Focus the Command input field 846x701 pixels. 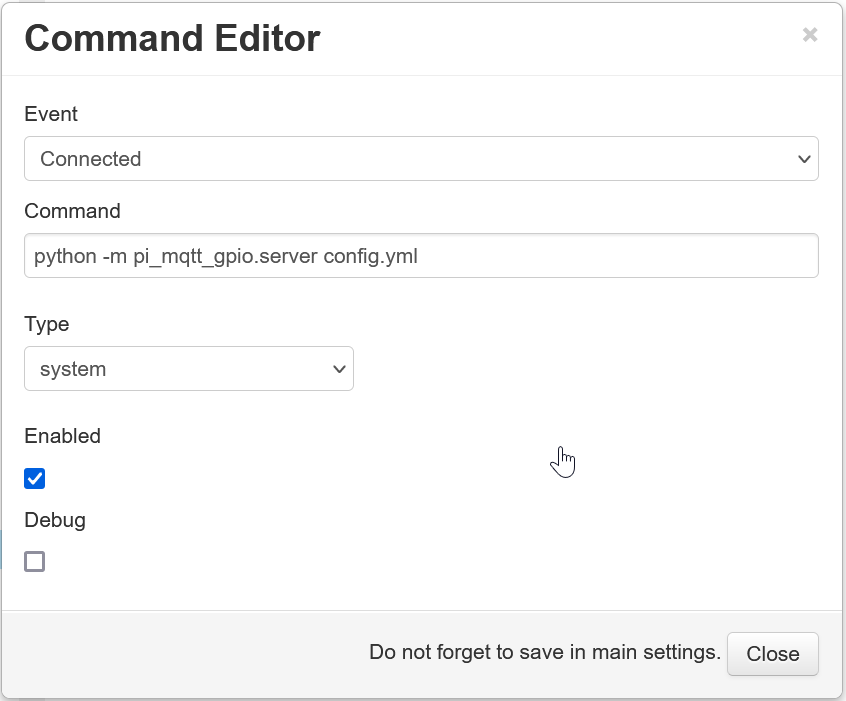(421, 256)
